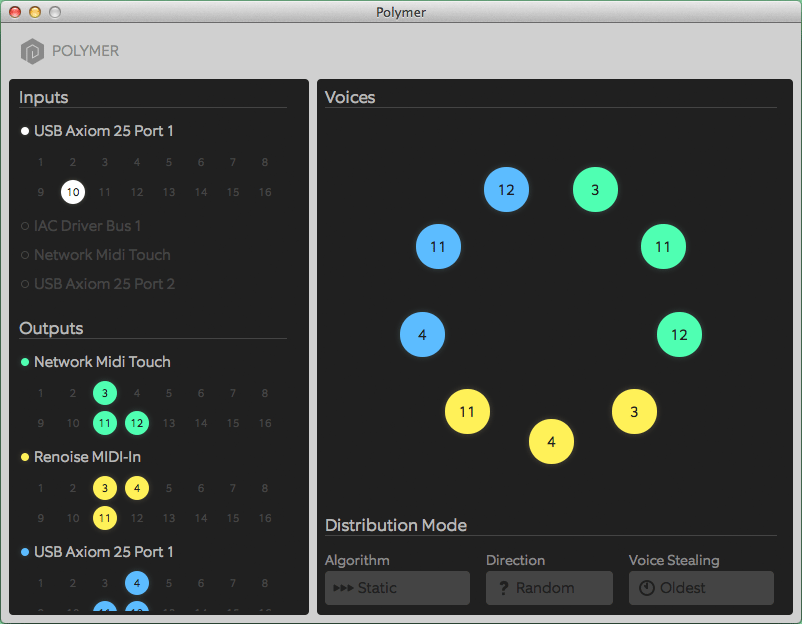The width and height of the screenshot is (802, 624).
Task: Toggle the Network Midi Touch output
Action: click(x=96, y=362)
